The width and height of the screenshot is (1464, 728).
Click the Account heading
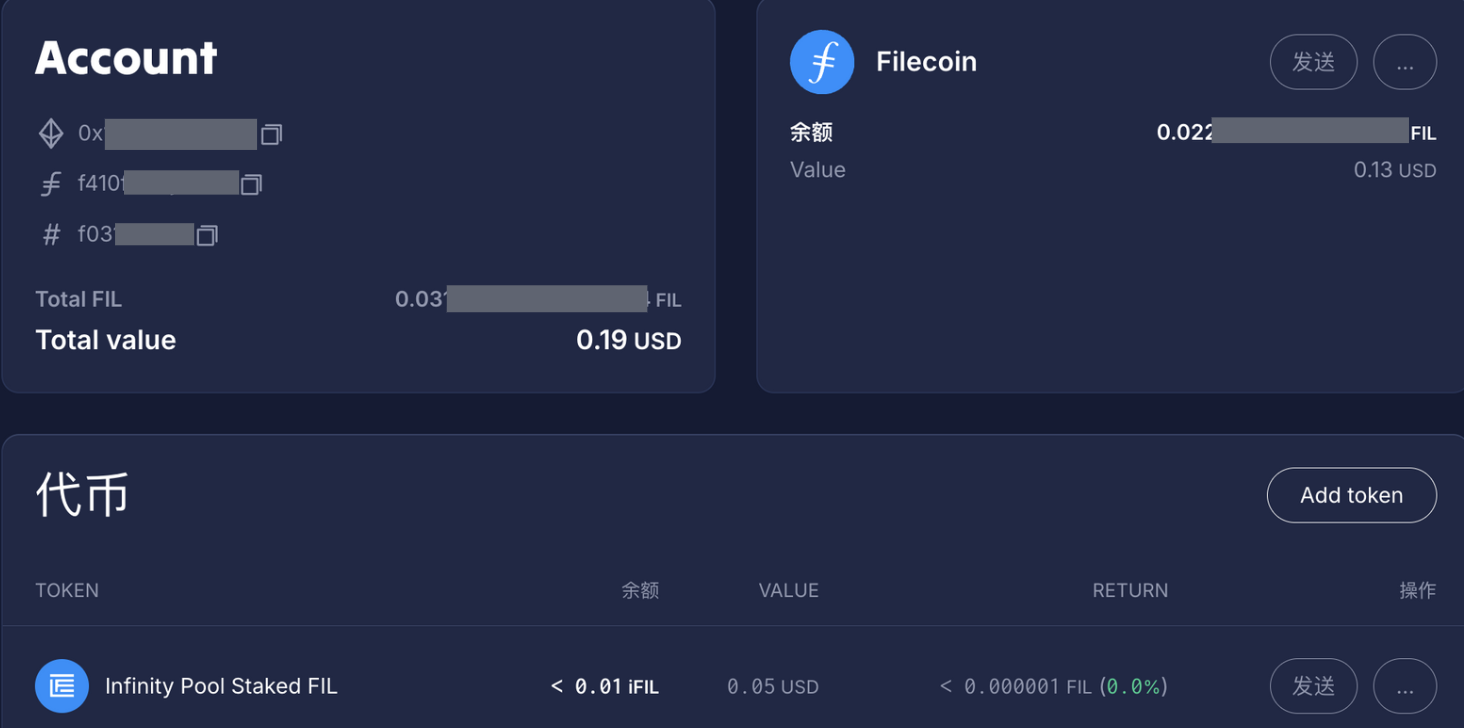coord(126,57)
